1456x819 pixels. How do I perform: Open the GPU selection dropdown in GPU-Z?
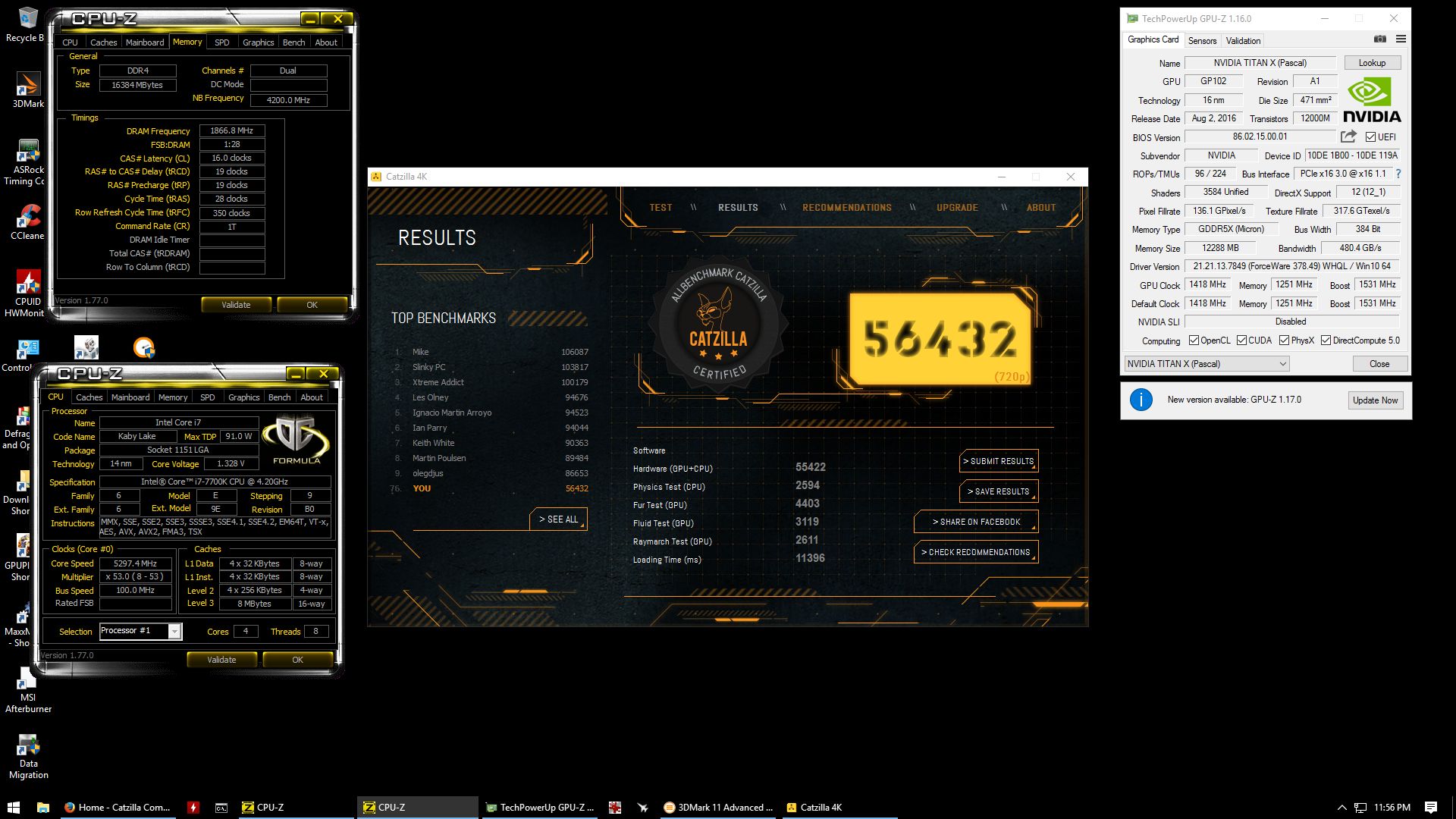(1207, 364)
